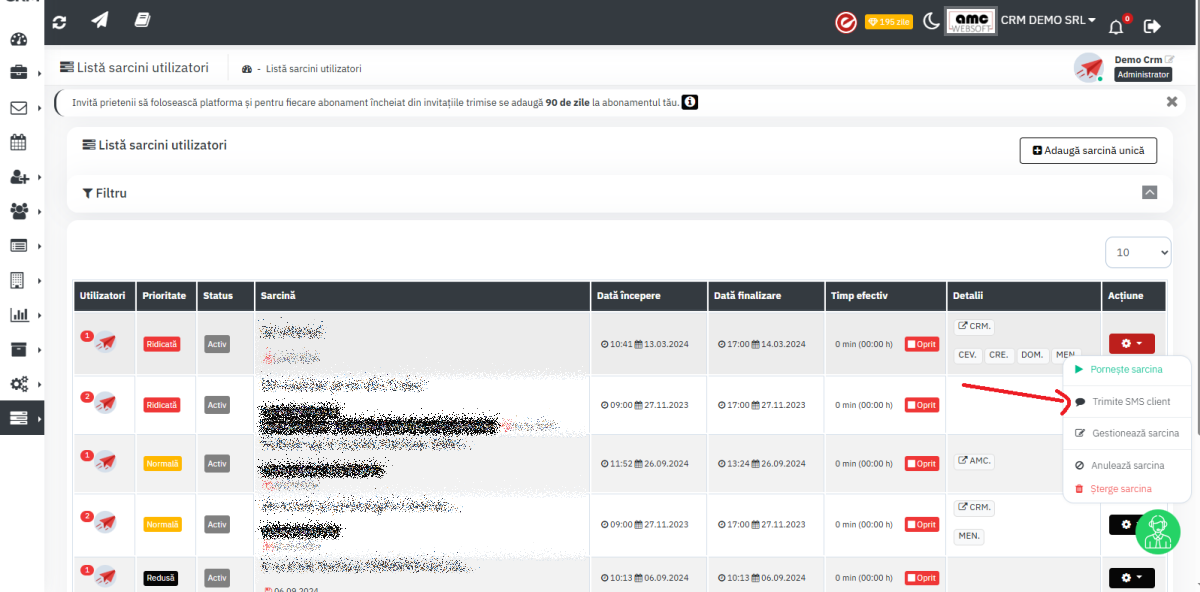Image resolution: width=1200 pixels, height=592 pixels.
Task: Click the info icon in invitation banner
Action: point(690,102)
